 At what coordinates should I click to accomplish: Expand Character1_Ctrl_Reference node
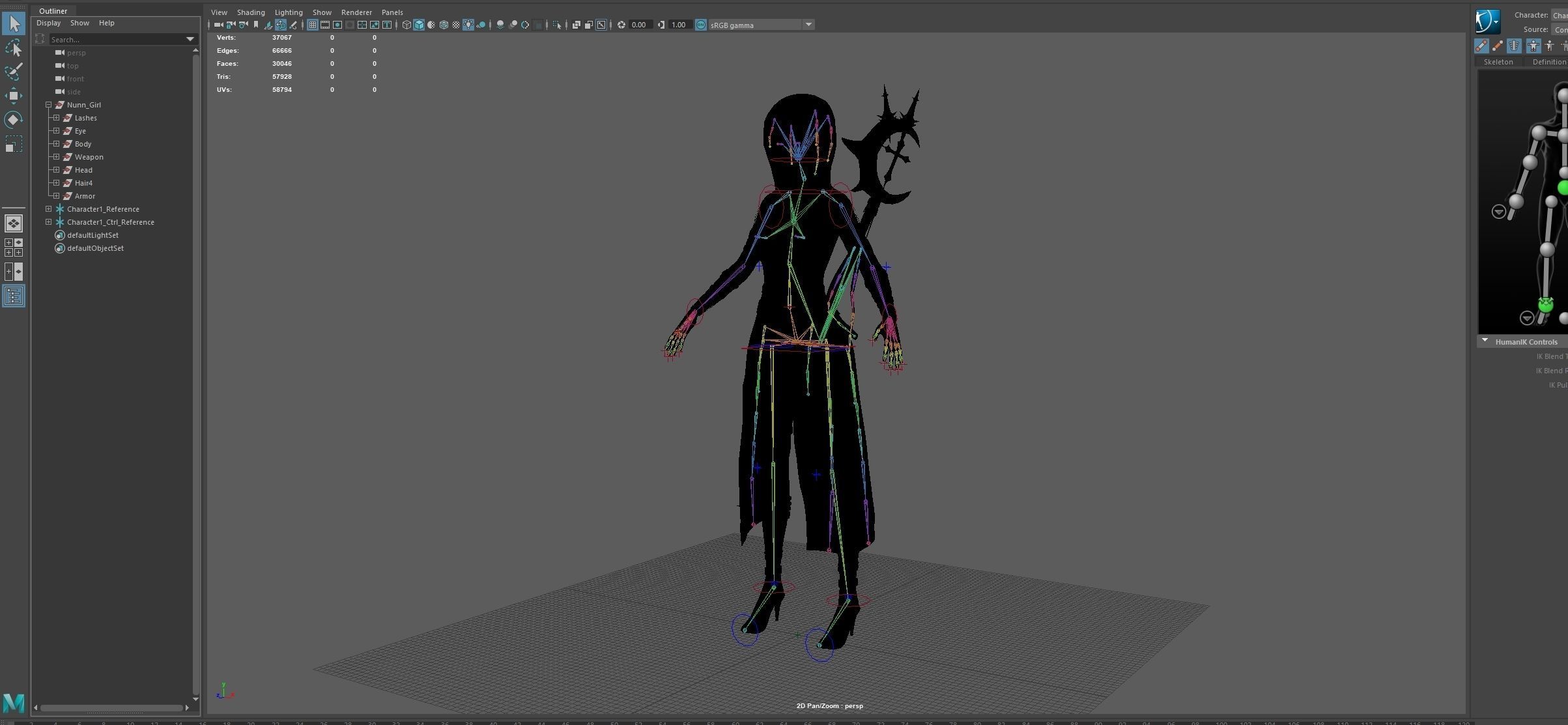[x=48, y=222]
